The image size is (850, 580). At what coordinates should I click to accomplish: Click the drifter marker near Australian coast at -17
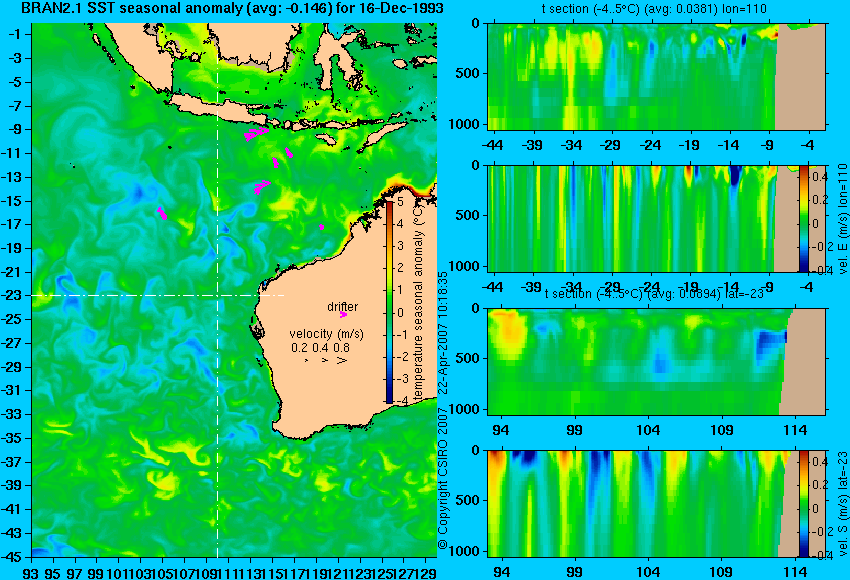pyautogui.click(x=321, y=227)
